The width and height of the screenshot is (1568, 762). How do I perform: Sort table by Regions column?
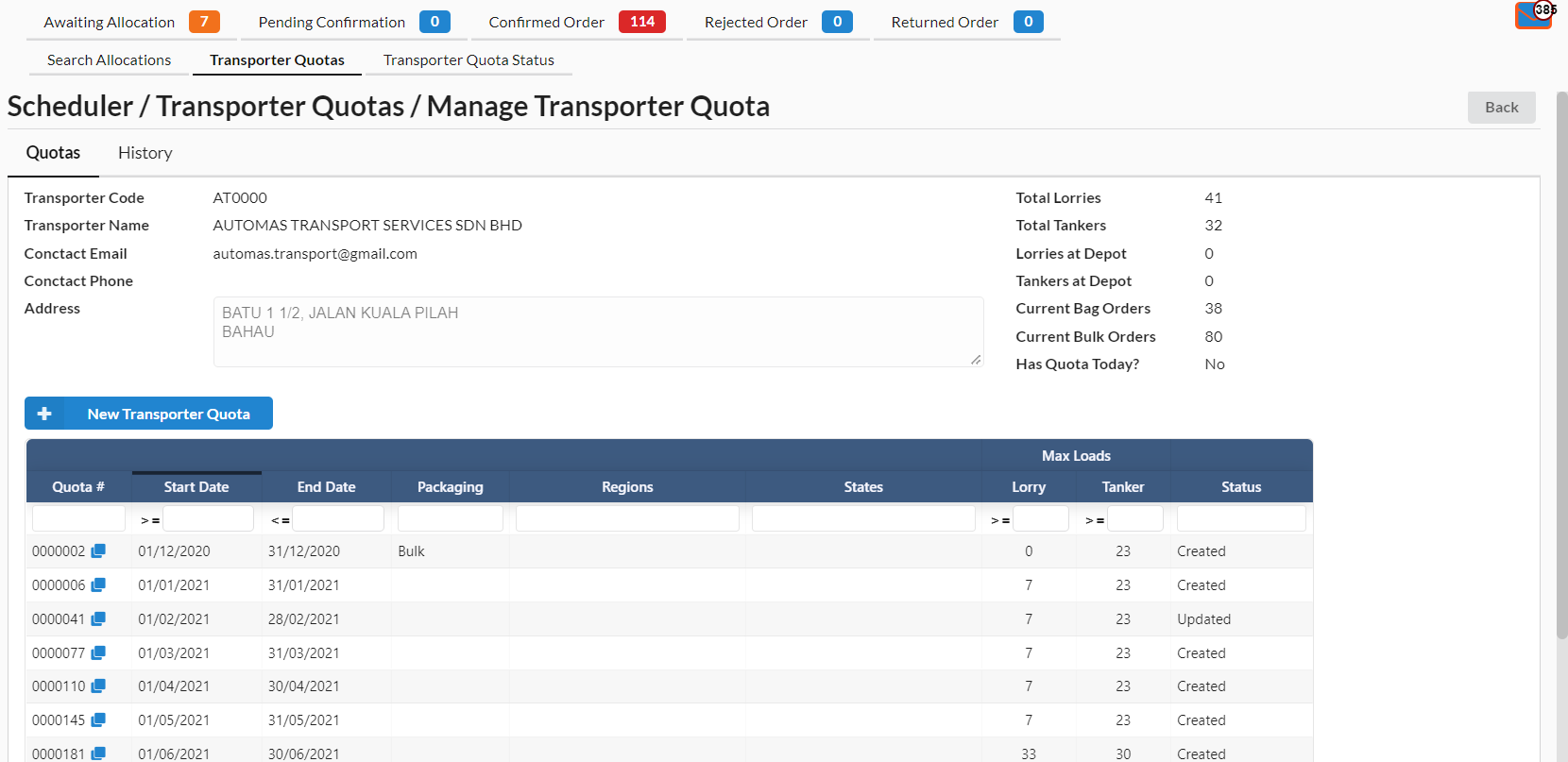(x=627, y=486)
